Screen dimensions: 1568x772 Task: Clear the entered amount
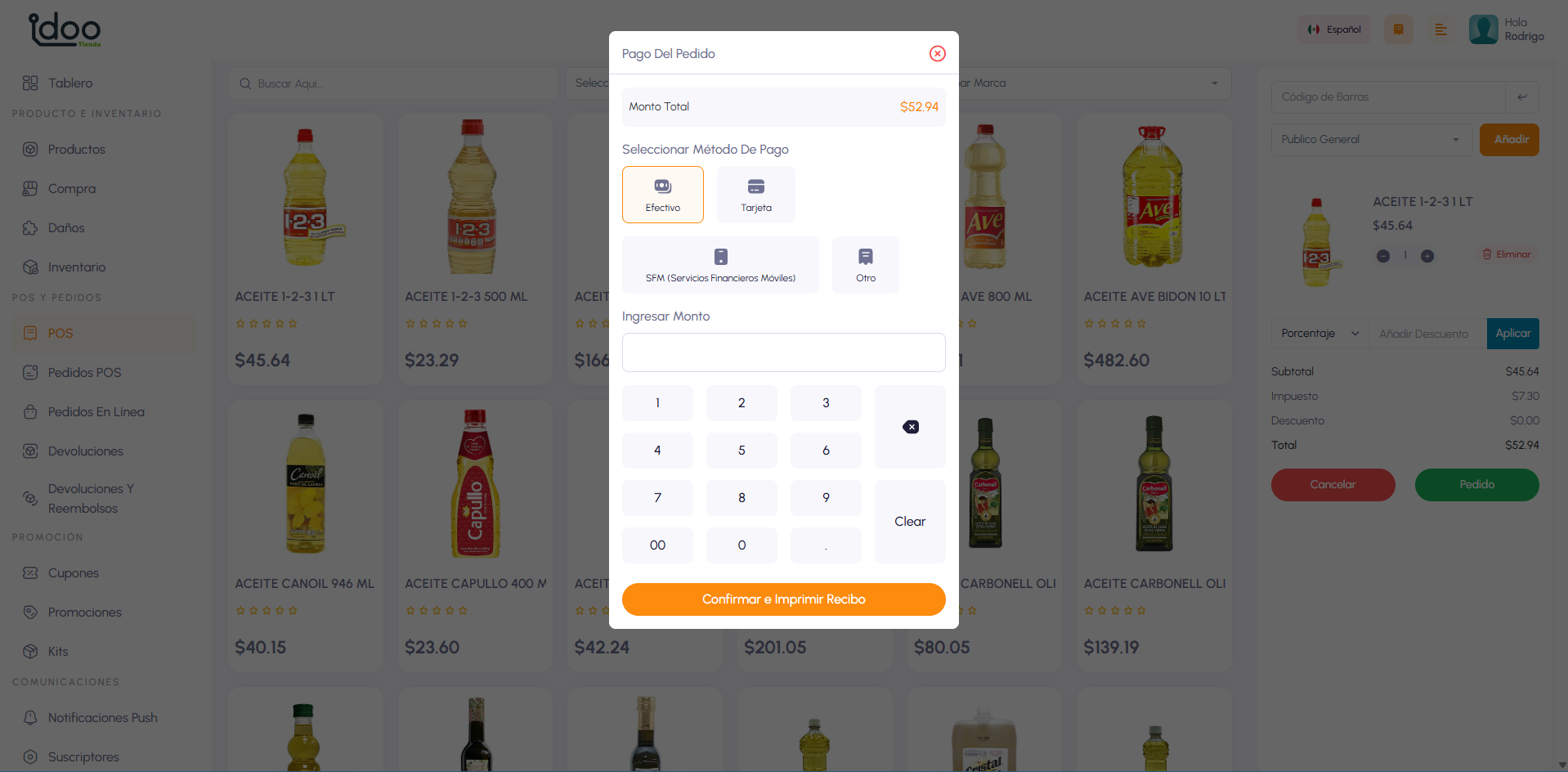tap(910, 522)
